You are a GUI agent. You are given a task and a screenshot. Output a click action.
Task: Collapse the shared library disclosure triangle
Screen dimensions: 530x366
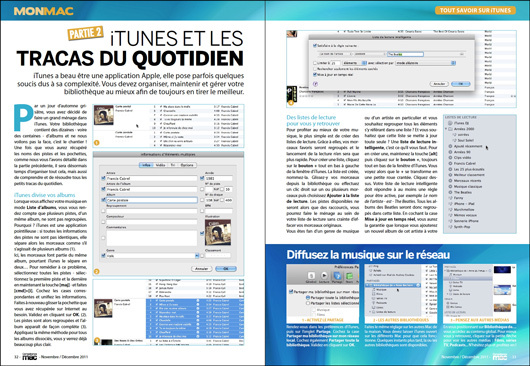point(368,285)
